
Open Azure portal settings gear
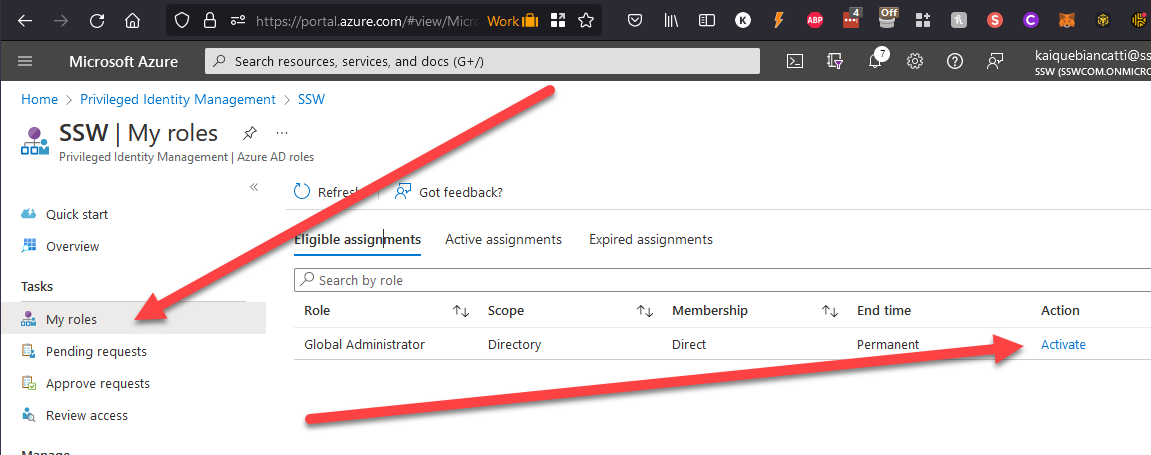click(x=915, y=61)
